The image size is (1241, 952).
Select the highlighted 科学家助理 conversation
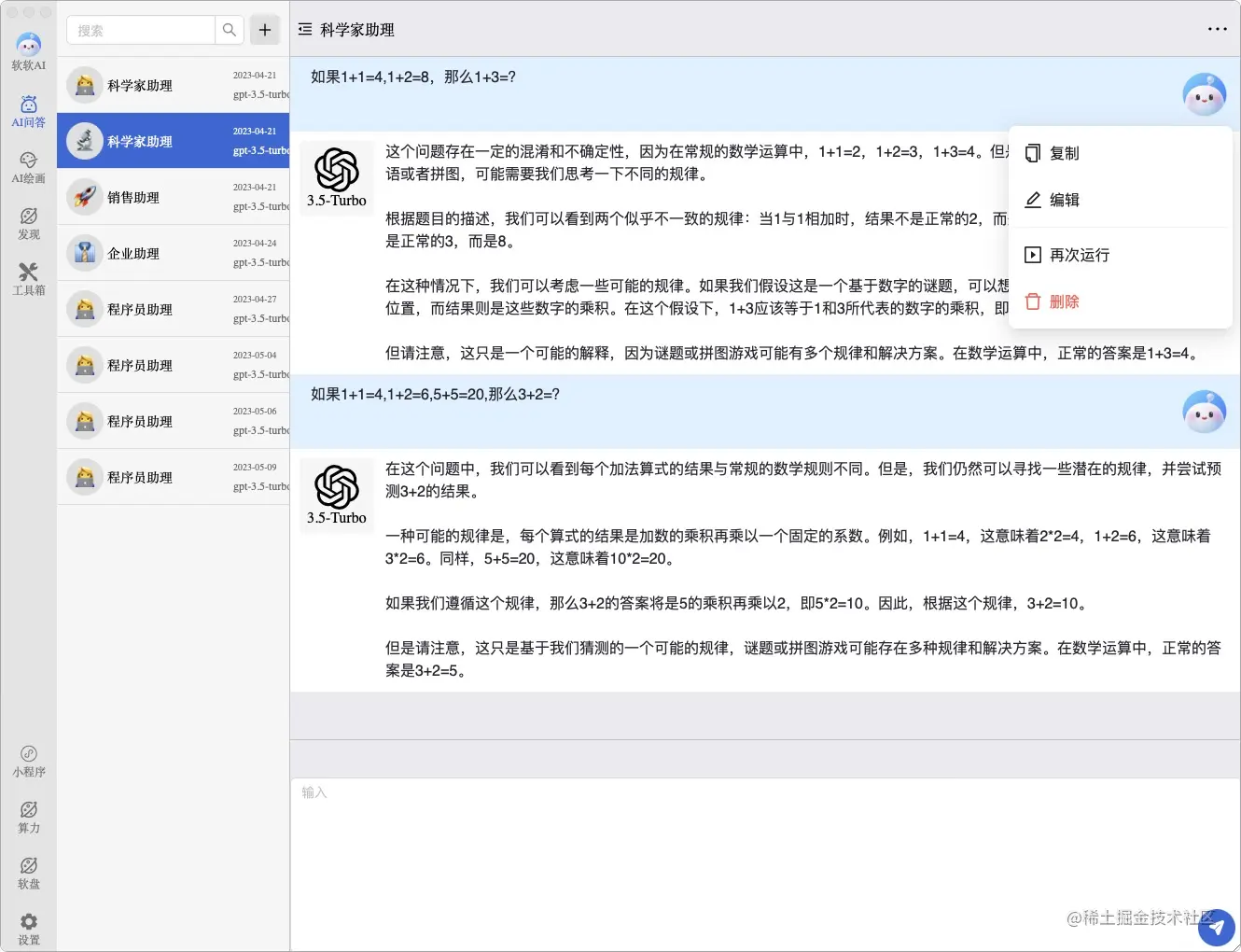(174, 141)
